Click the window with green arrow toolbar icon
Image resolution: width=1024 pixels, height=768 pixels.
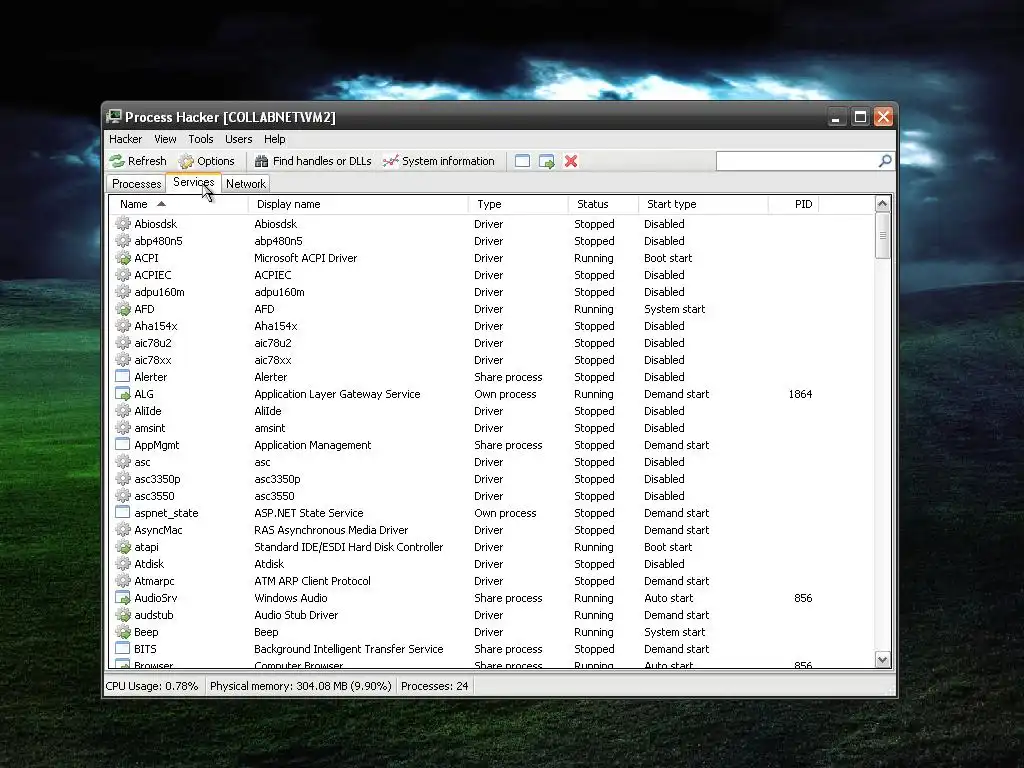(547, 161)
